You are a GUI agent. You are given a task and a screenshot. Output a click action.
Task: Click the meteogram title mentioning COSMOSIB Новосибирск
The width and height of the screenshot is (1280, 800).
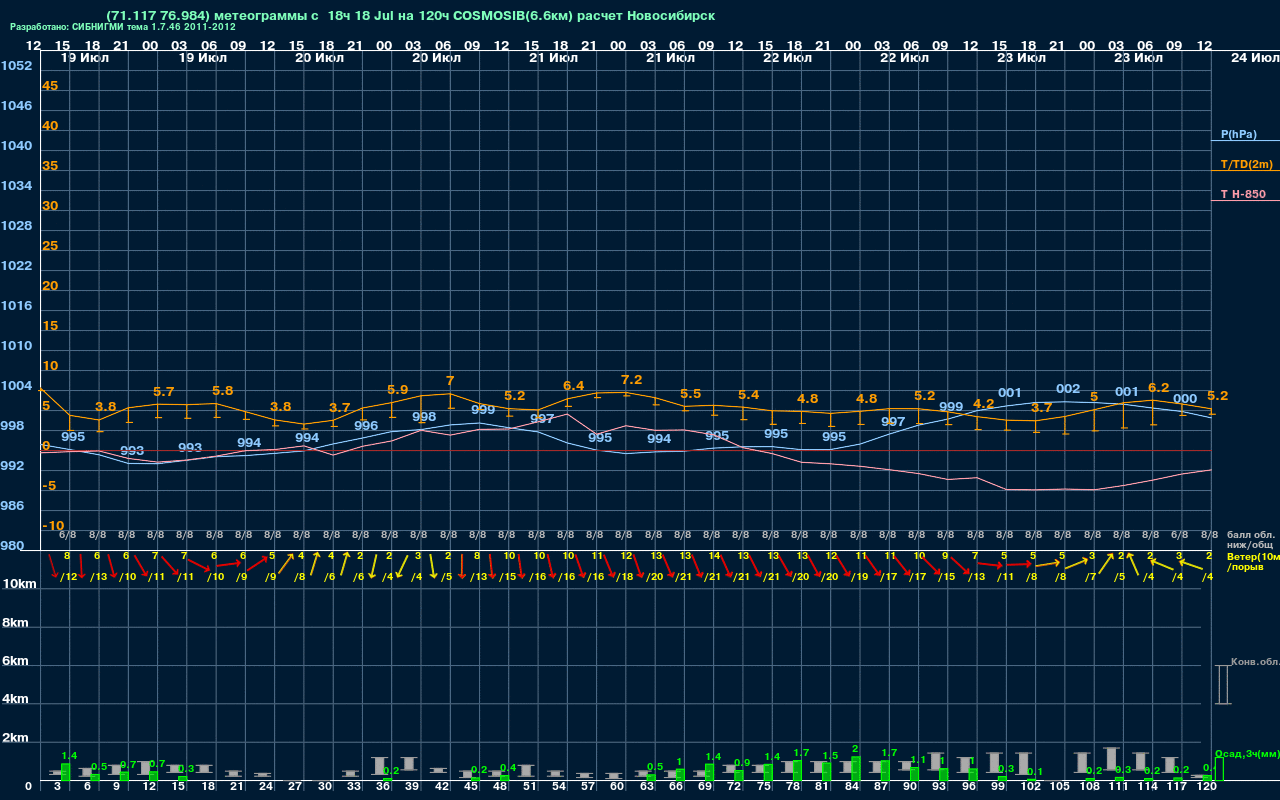point(409,16)
